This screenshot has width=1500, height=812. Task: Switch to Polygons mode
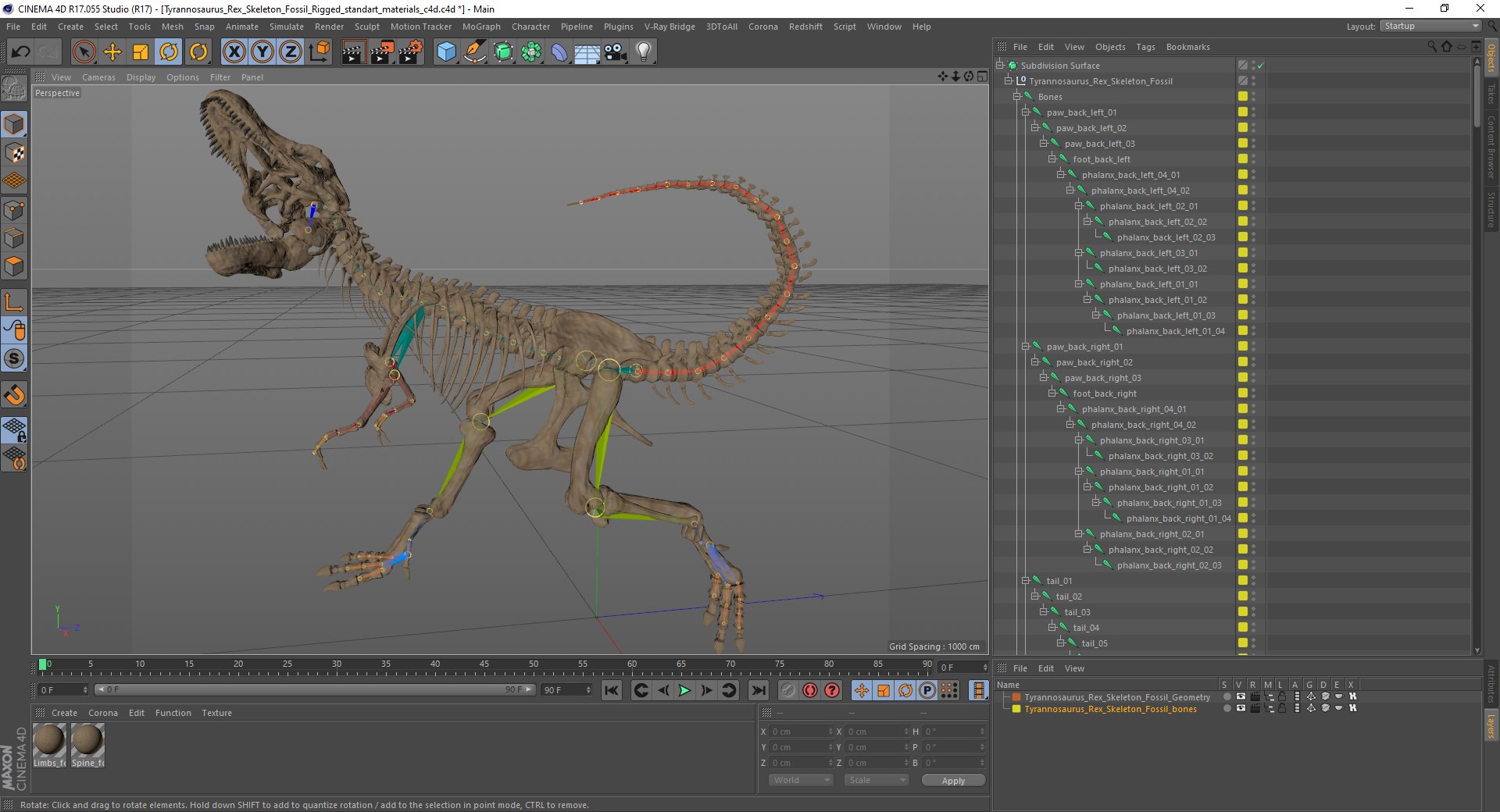(14, 266)
